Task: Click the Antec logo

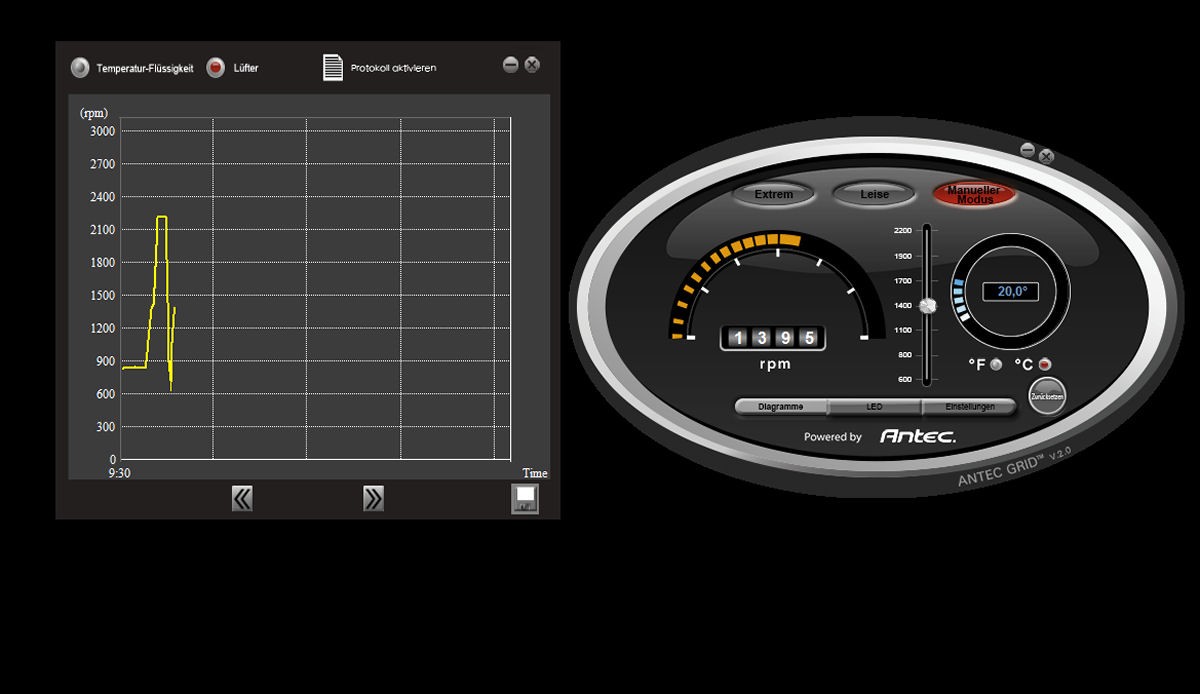Action: [917, 436]
